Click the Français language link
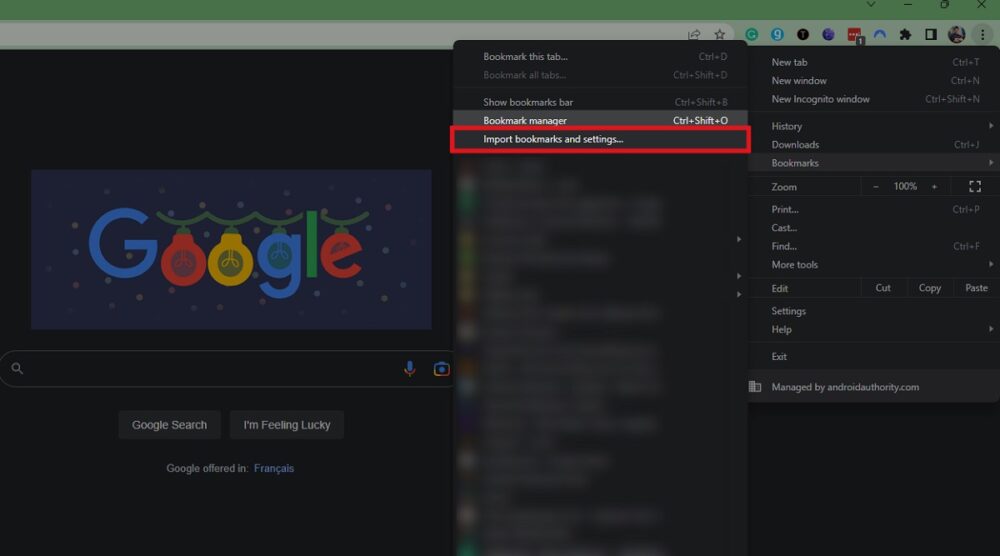This screenshot has width=1000, height=556. [274, 468]
